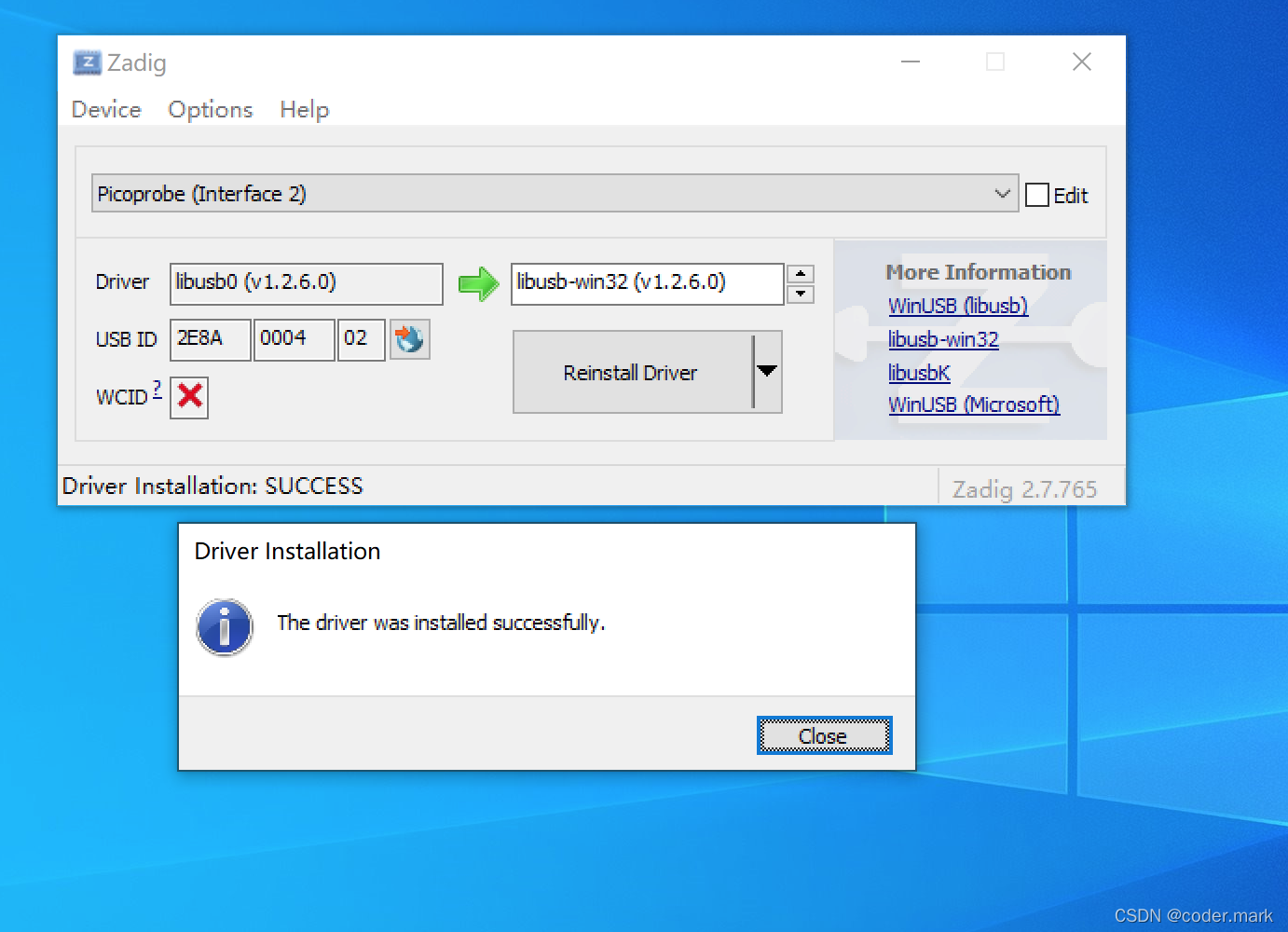
Task: Enable the Edit checkbox
Action: tap(1037, 195)
